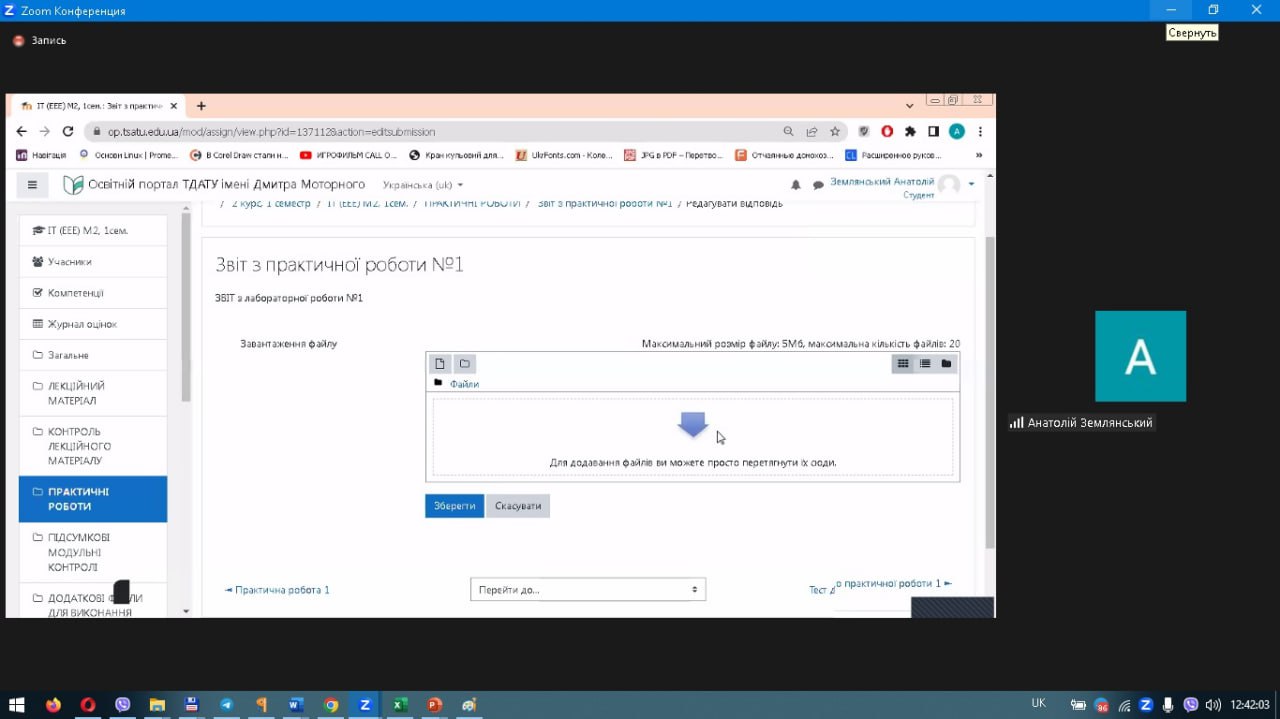Reload the page with refresh icon
Viewport: 1280px width, 719px height.
68,131
